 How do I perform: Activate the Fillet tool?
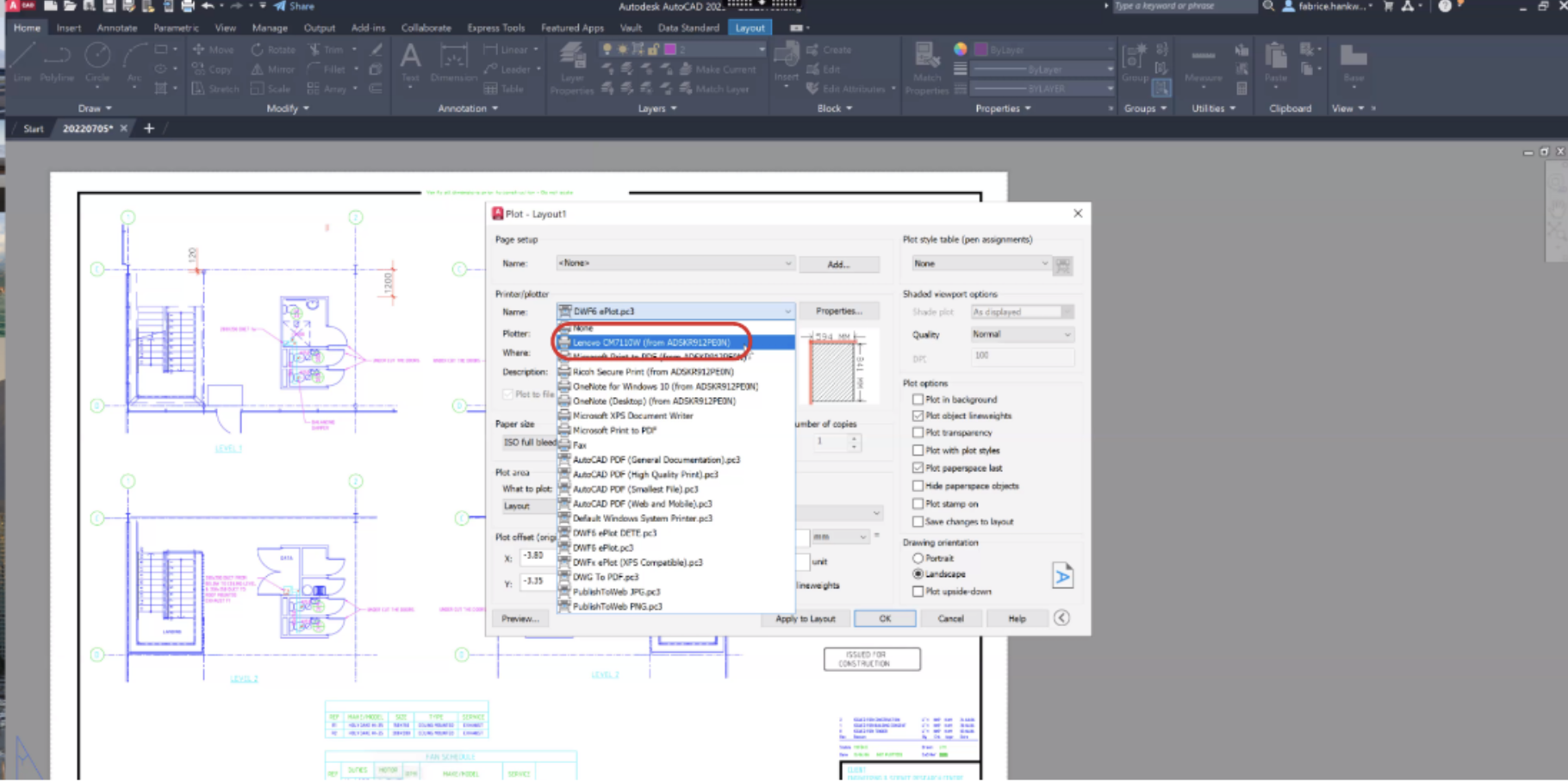pos(327,69)
